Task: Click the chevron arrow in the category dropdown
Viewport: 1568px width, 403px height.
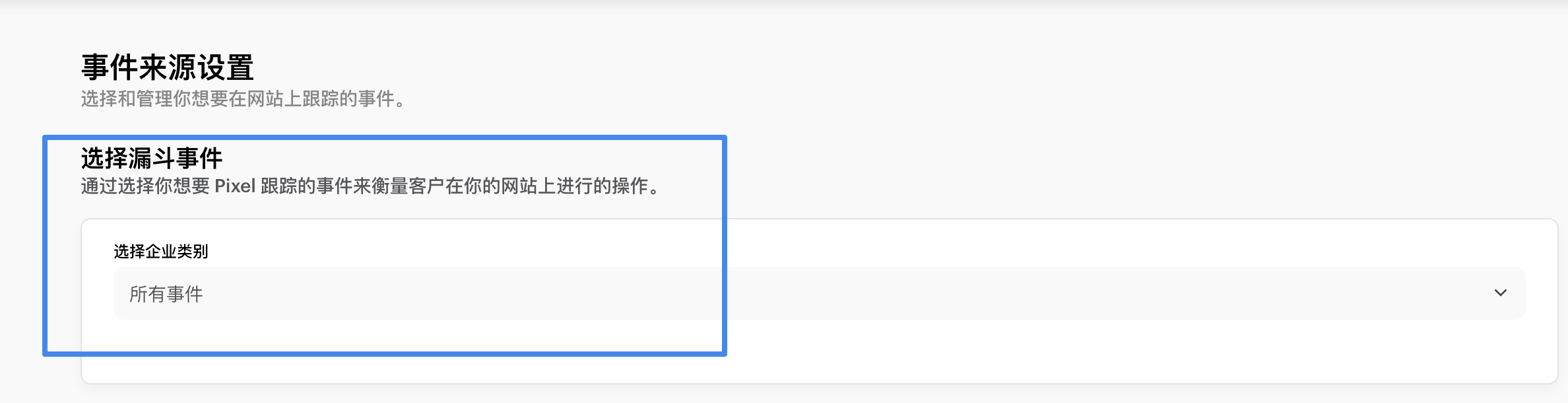Action: 1500,293
